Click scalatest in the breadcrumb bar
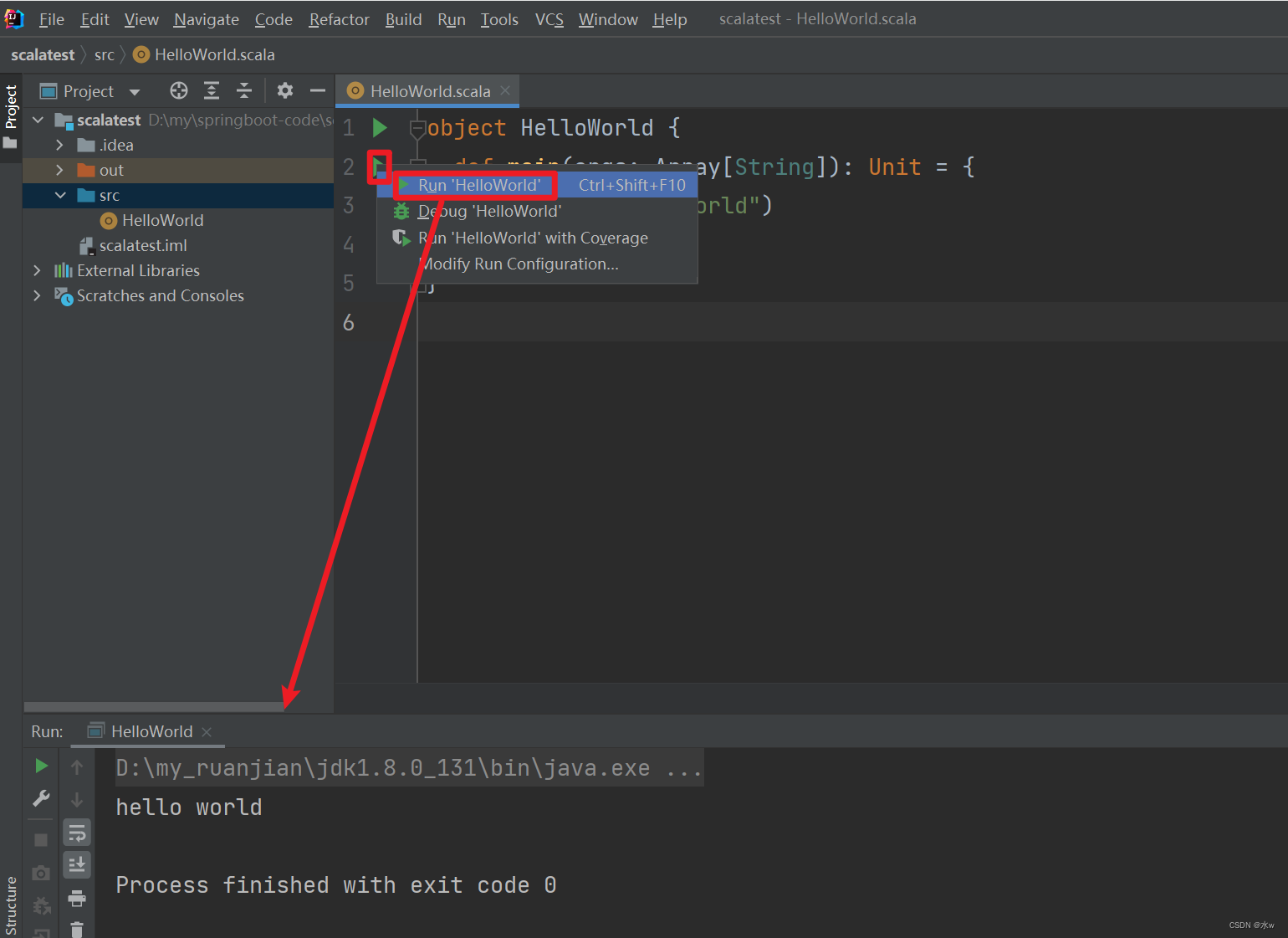The image size is (1288, 938). 43,54
